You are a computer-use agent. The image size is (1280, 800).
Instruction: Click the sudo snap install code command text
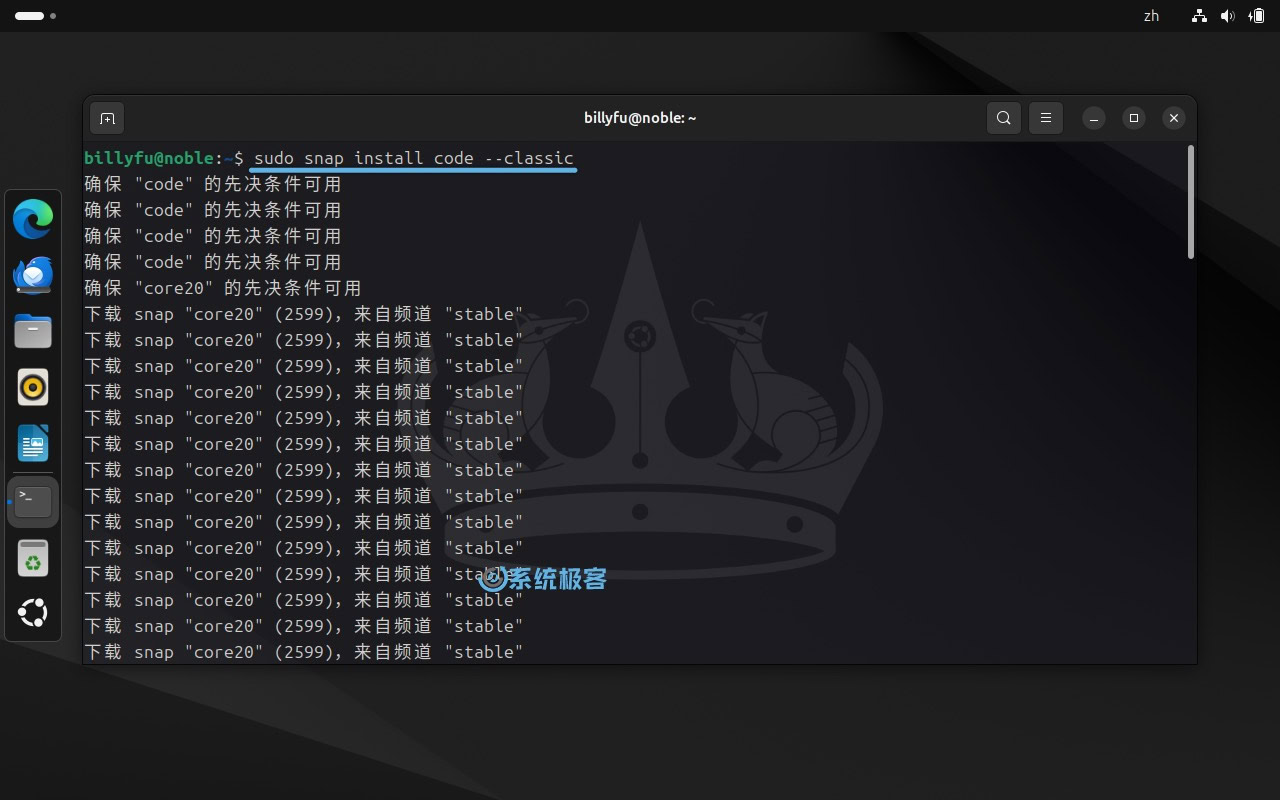[414, 158]
